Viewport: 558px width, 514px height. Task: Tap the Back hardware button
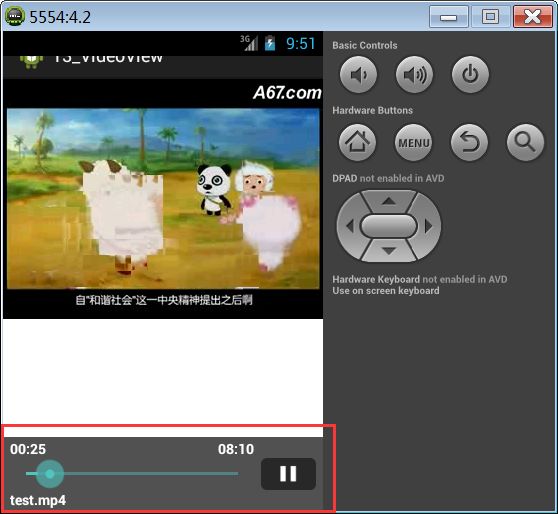[x=469, y=142]
